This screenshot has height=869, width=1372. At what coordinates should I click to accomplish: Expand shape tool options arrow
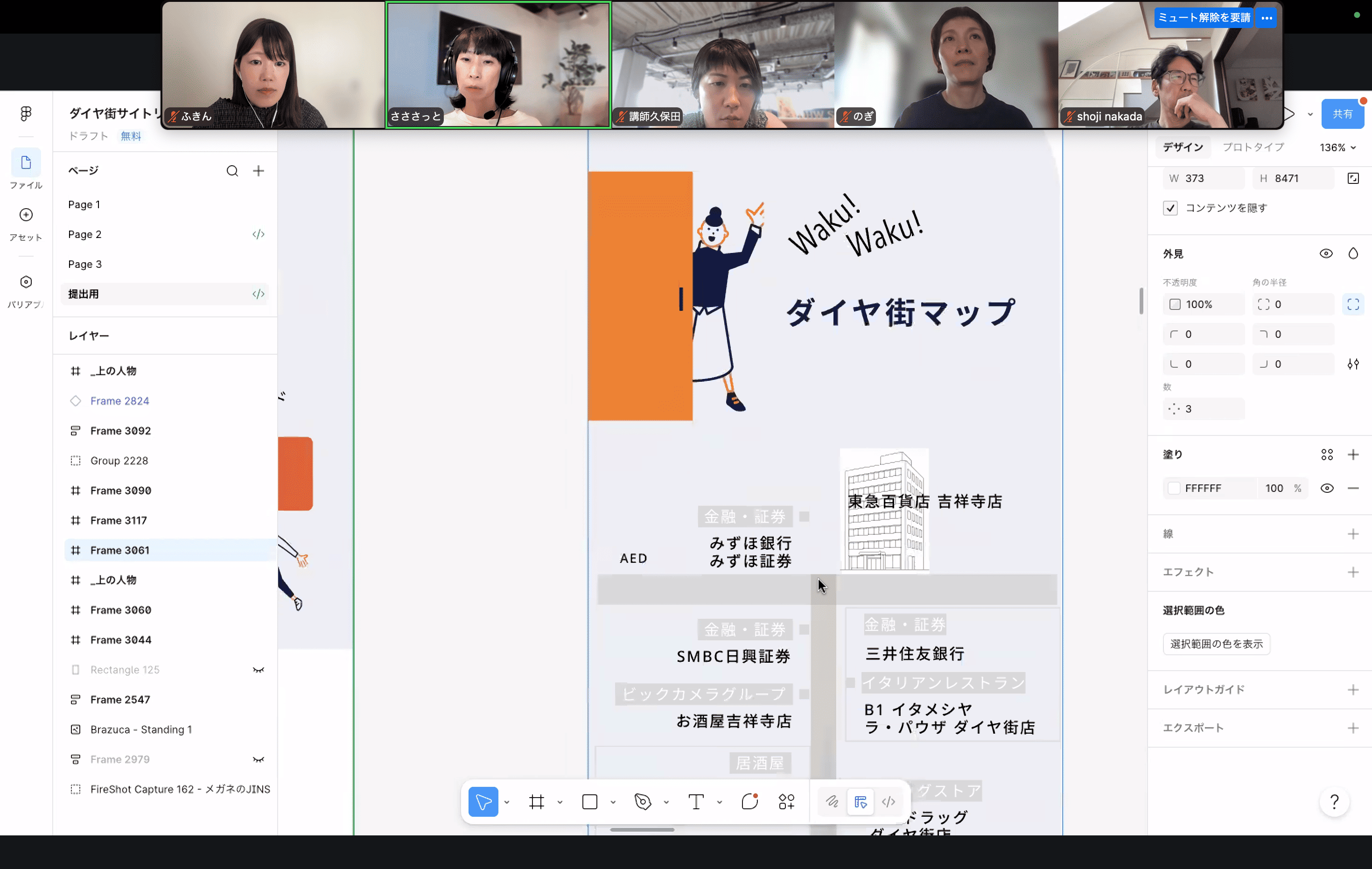(613, 802)
